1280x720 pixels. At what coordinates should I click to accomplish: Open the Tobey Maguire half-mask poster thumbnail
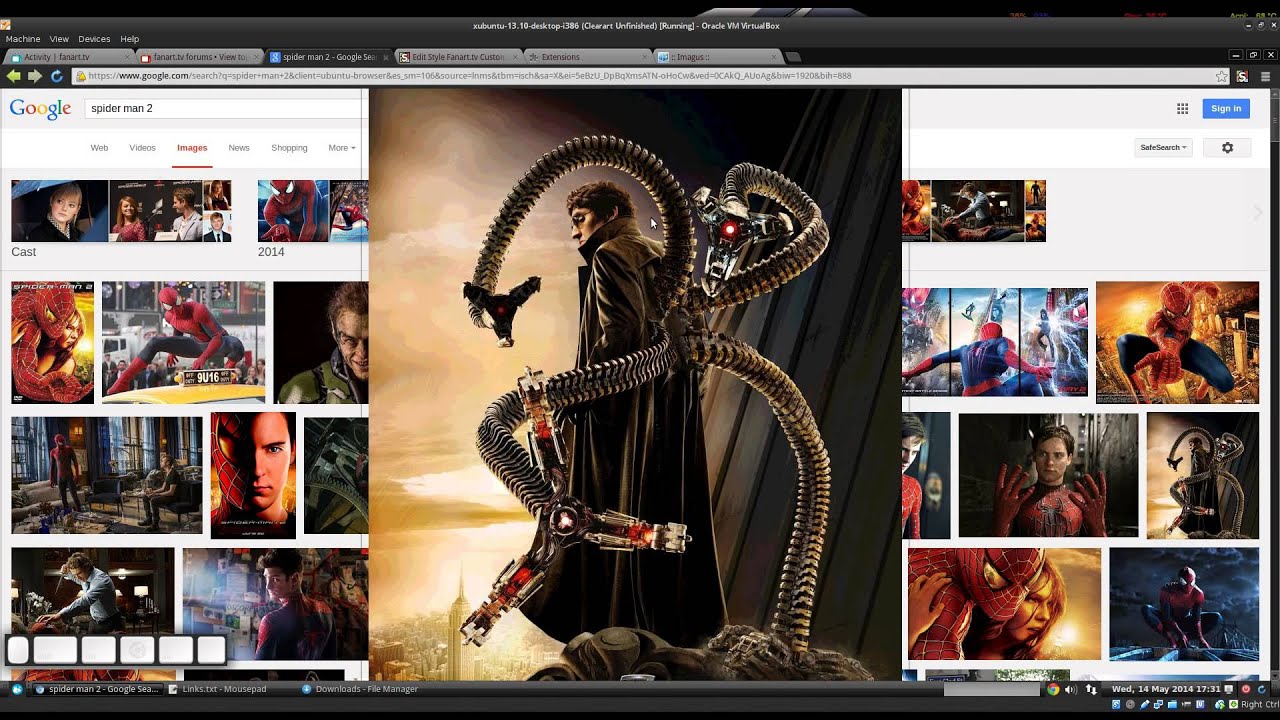(253, 475)
